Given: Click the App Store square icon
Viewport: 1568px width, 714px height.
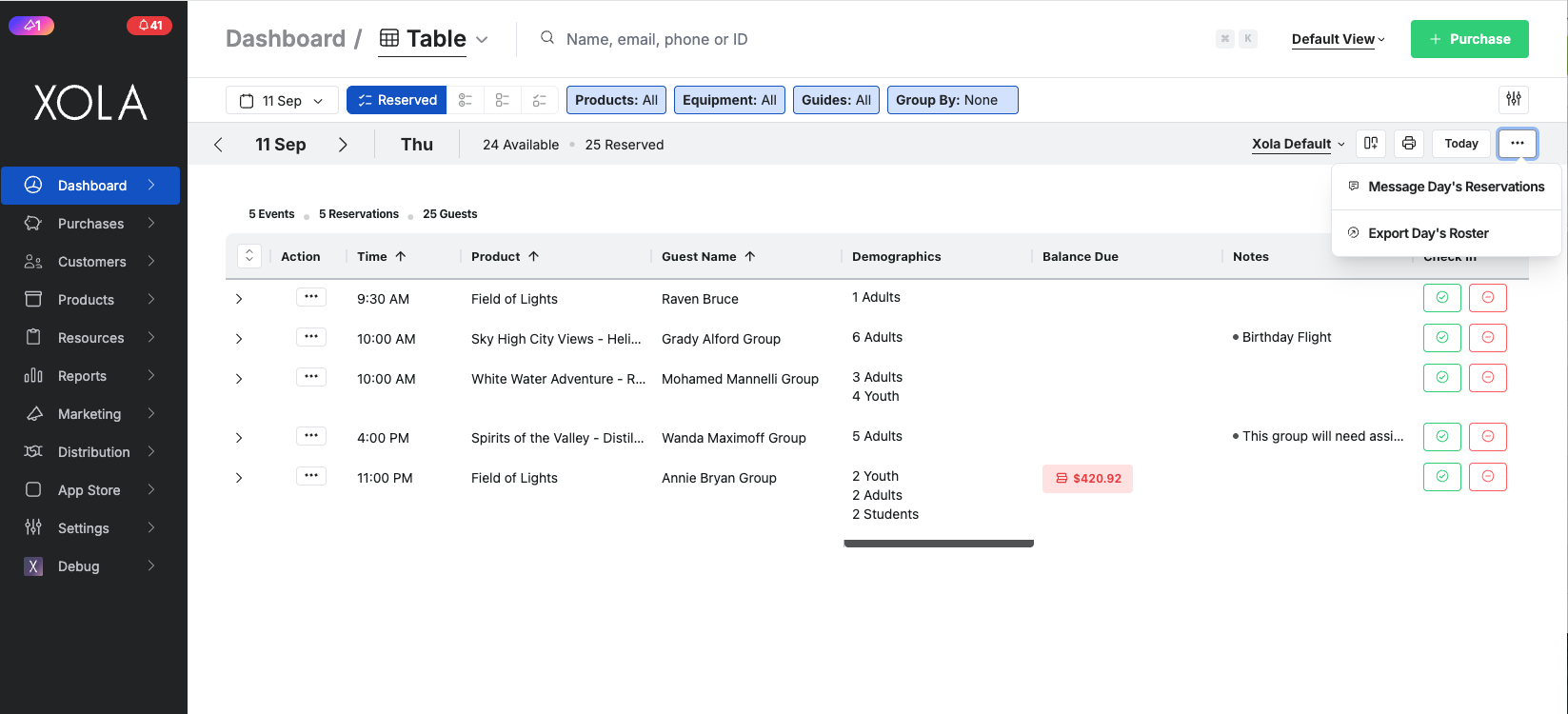Looking at the screenshot, I should 33,490.
